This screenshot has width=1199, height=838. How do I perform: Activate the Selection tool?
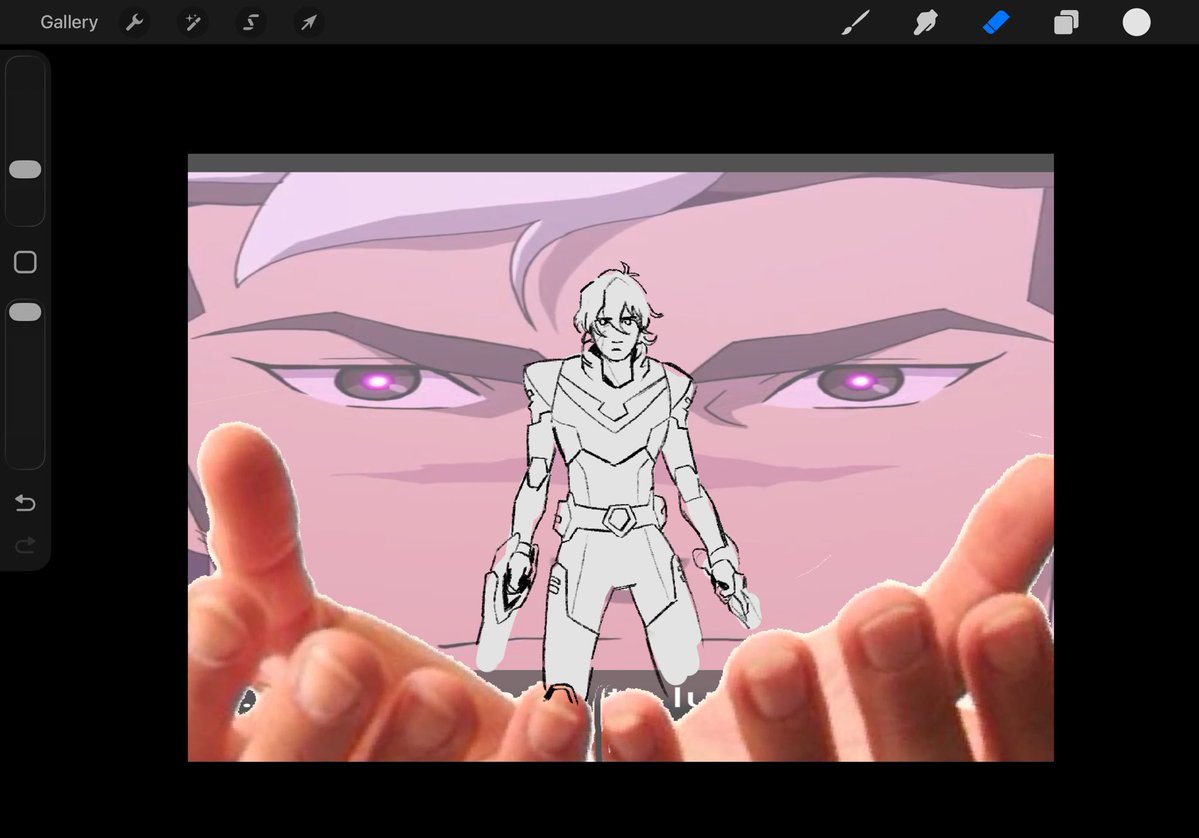[x=251, y=22]
